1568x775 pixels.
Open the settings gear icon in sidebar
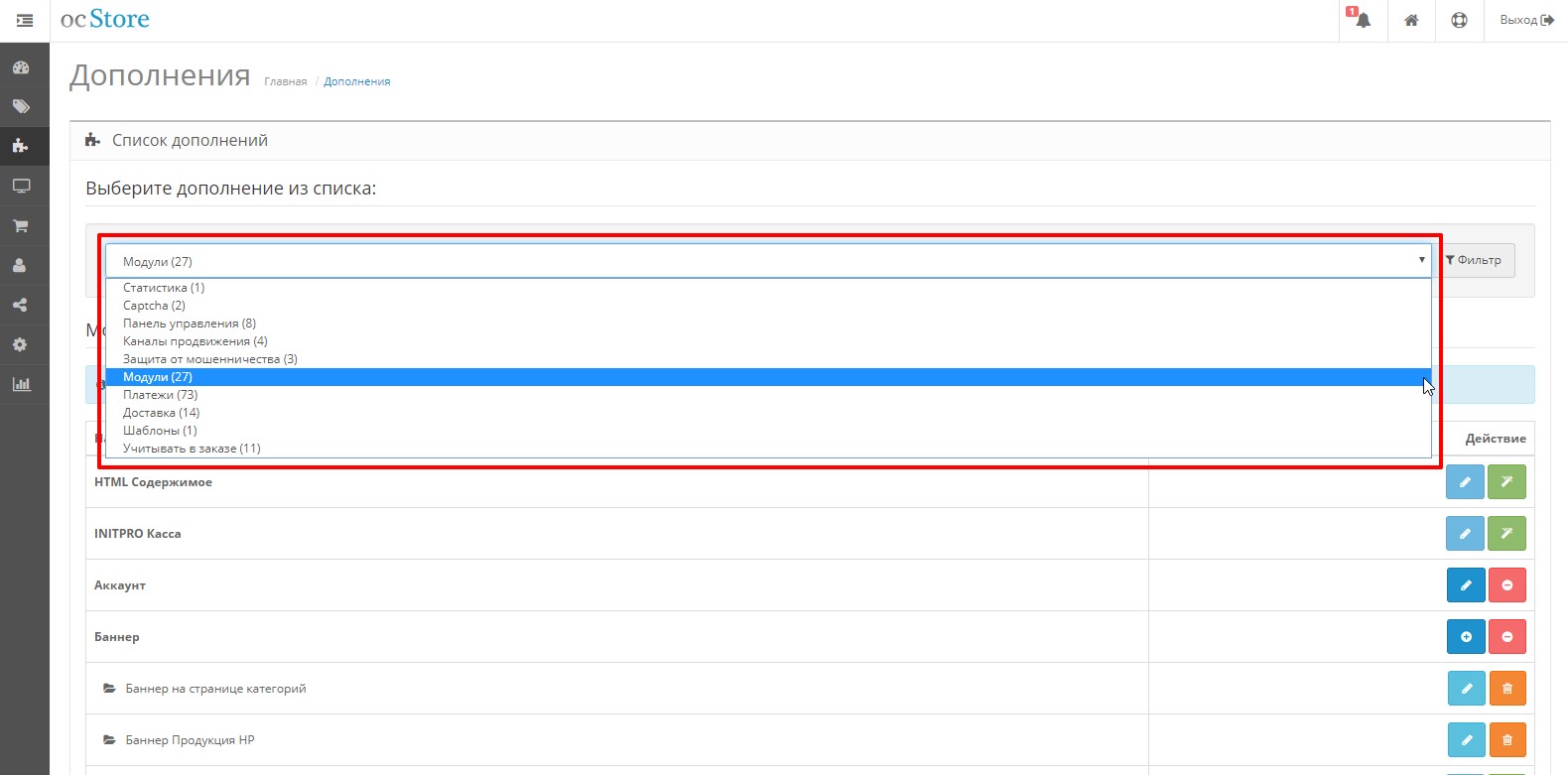(x=21, y=344)
